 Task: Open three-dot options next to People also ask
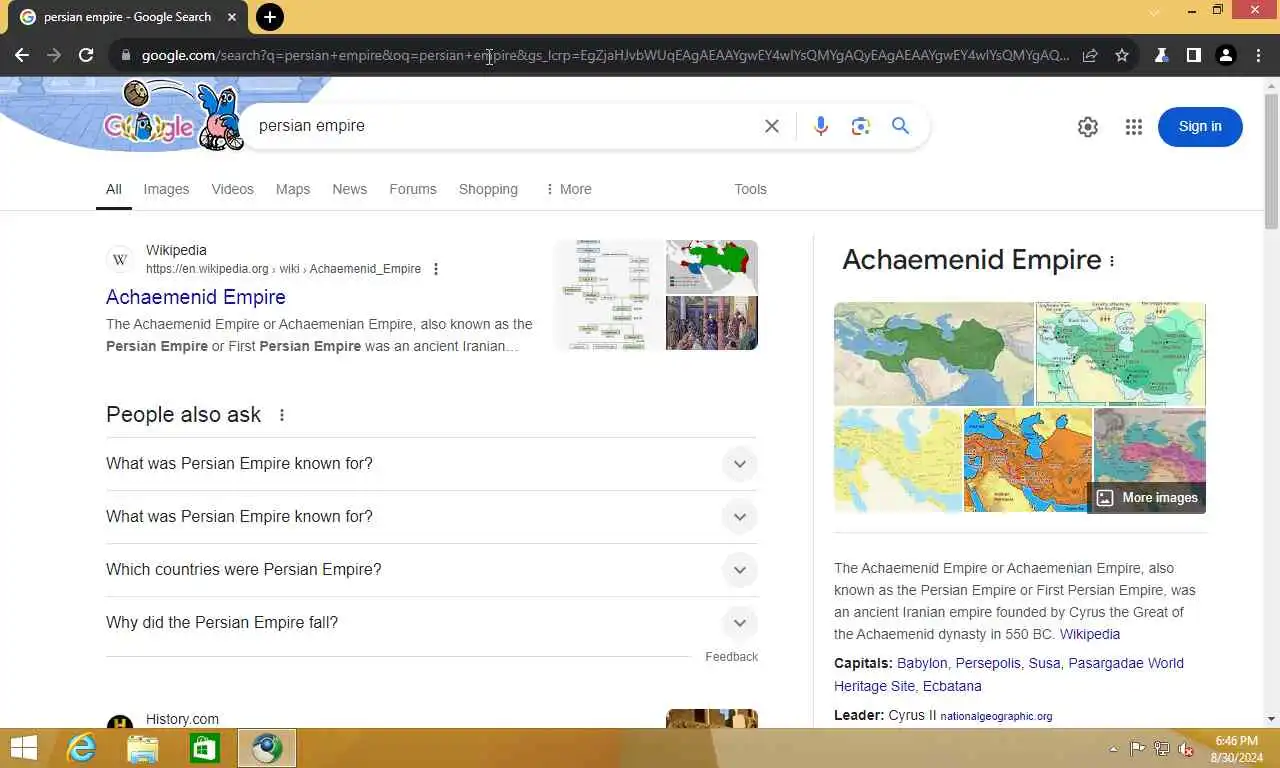pos(282,415)
